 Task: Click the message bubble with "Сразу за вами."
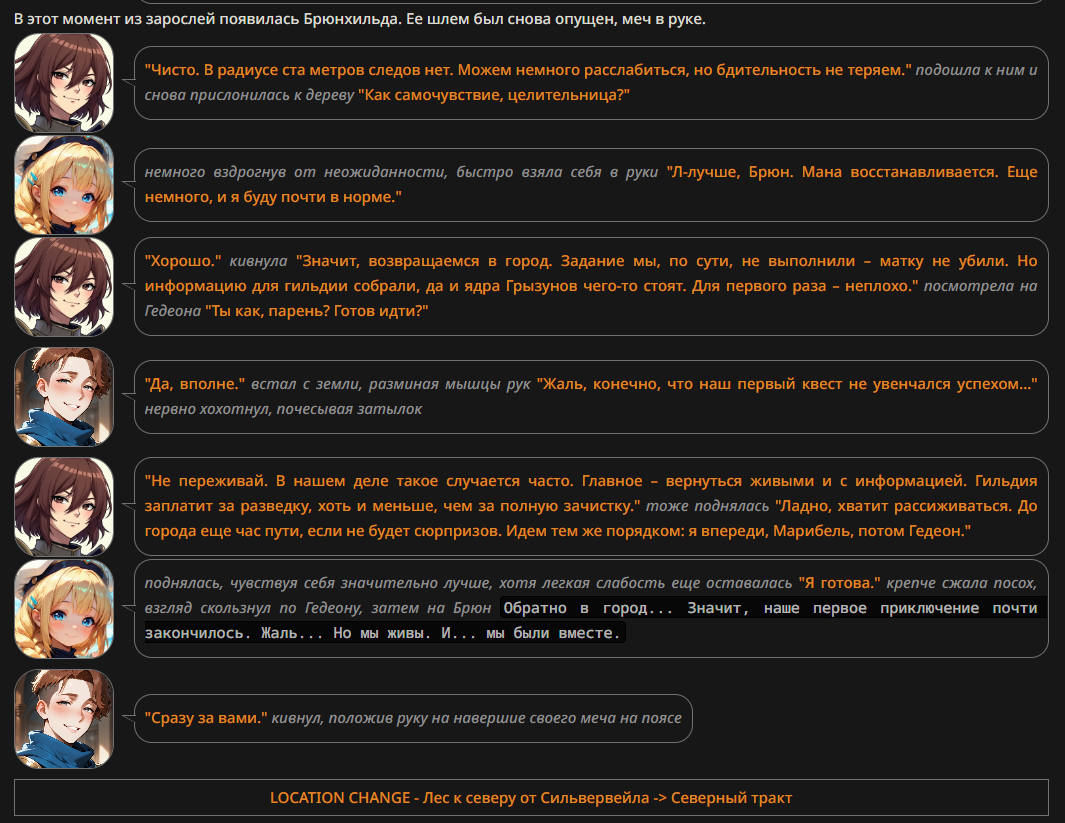click(x=413, y=718)
